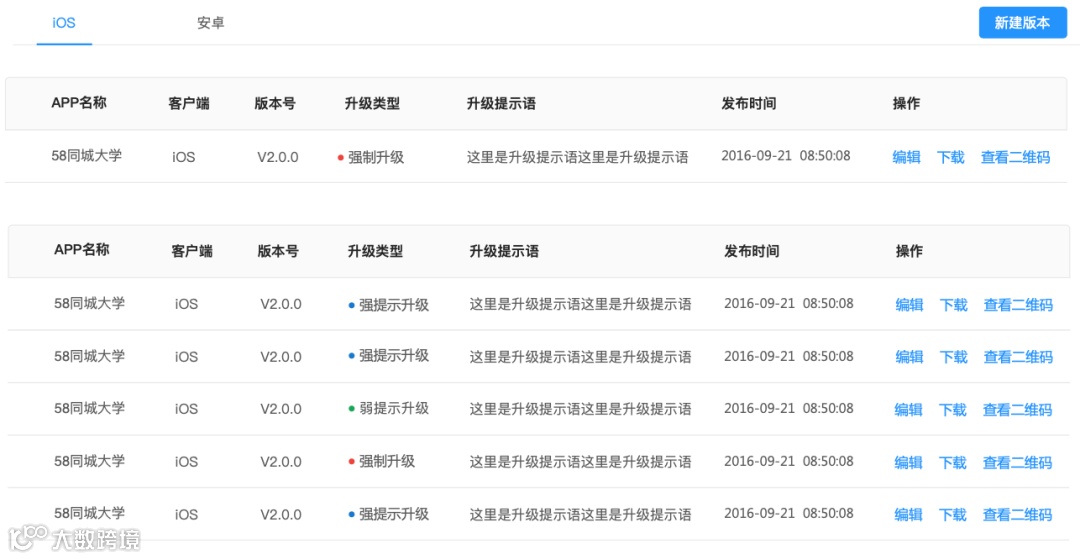Click 下载 in the upper single-row table
1080x559 pixels.
pyautogui.click(x=951, y=157)
